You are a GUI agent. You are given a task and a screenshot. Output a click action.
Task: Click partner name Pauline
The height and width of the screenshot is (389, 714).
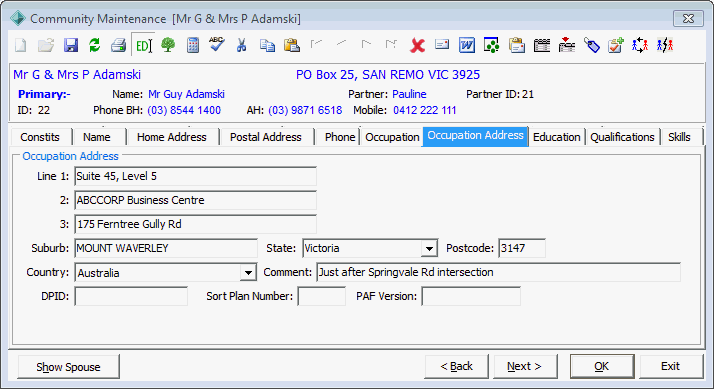pyautogui.click(x=409, y=94)
